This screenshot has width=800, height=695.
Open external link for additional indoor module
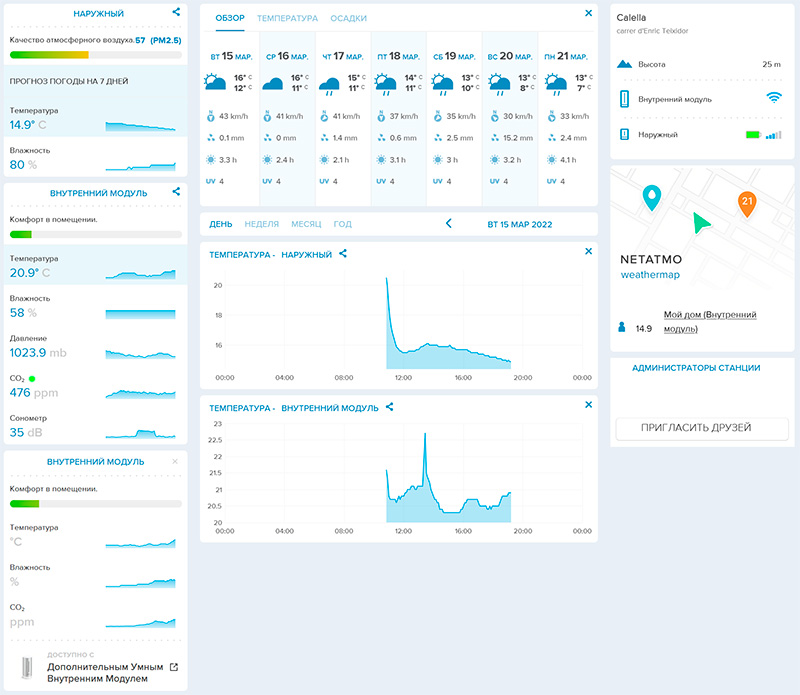click(x=173, y=667)
